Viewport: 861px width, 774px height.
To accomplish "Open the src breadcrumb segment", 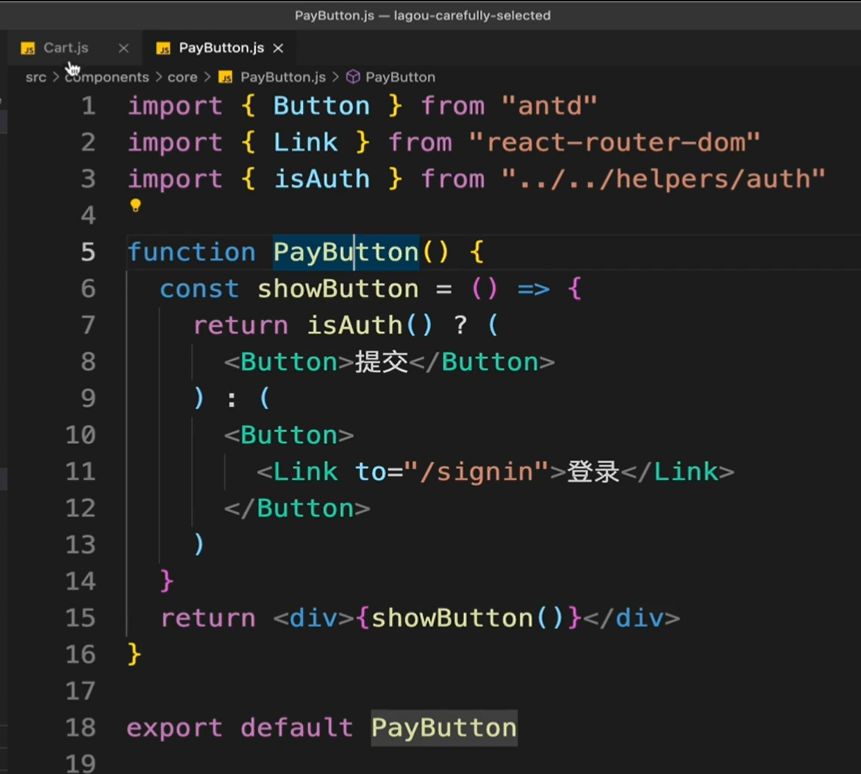I will 36,77.
